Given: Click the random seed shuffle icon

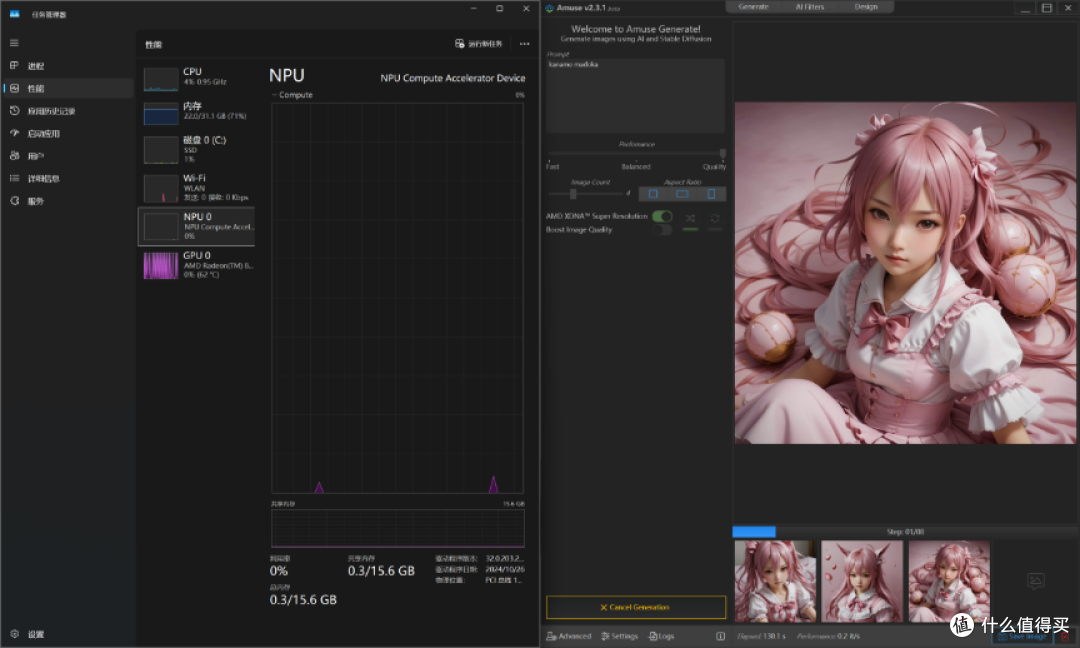Looking at the screenshot, I should [690, 218].
